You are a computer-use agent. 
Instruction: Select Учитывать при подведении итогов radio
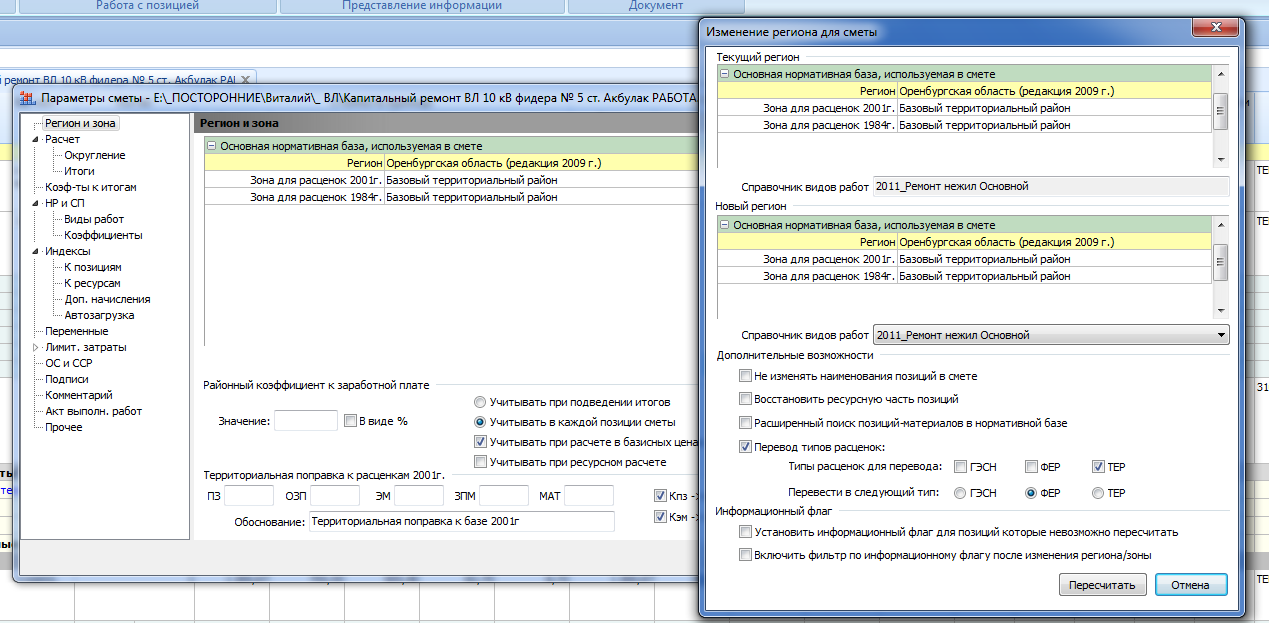pyautogui.click(x=481, y=402)
